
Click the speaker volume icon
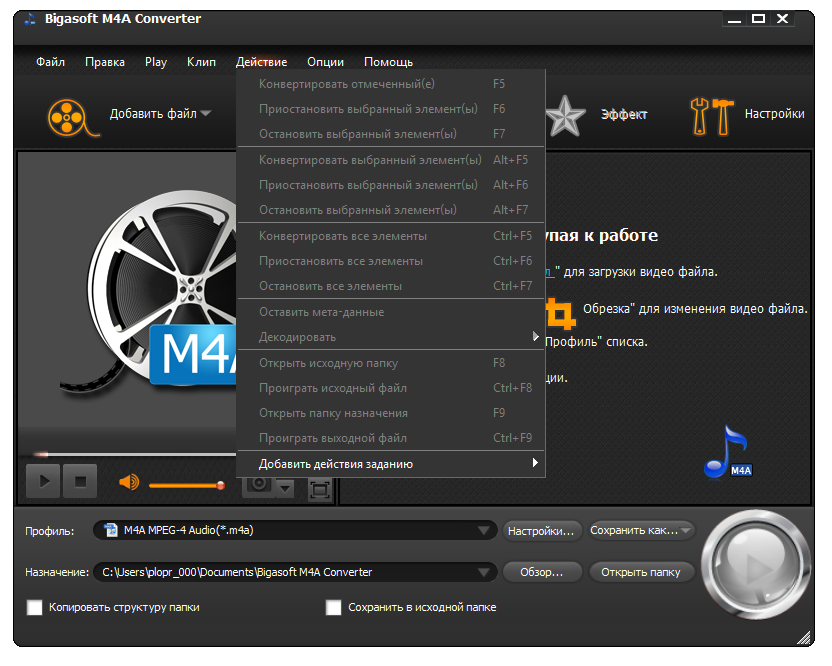pos(129,482)
